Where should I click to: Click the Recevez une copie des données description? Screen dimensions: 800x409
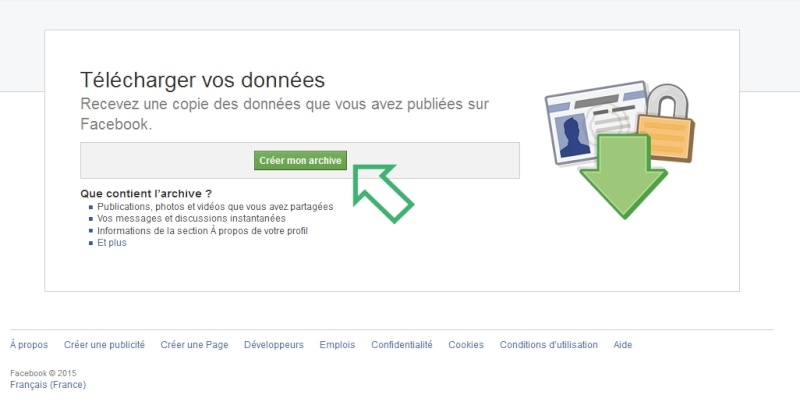[x=285, y=114]
